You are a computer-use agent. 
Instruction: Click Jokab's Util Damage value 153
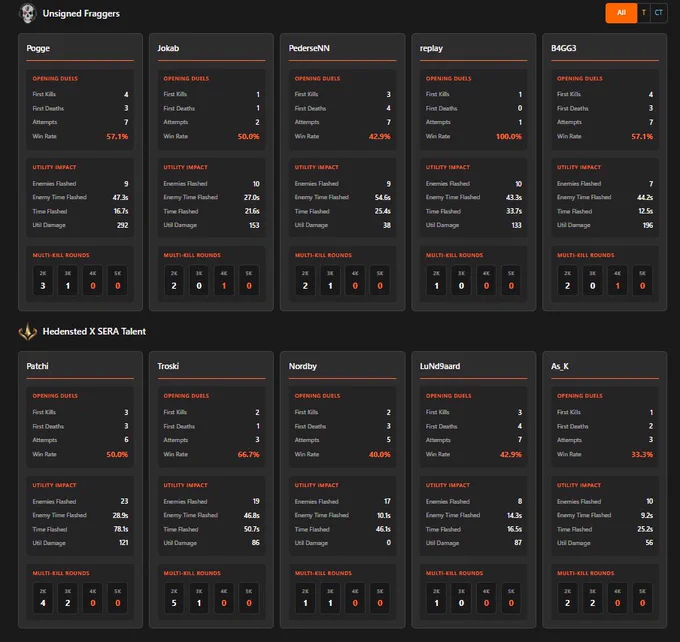(x=254, y=225)
